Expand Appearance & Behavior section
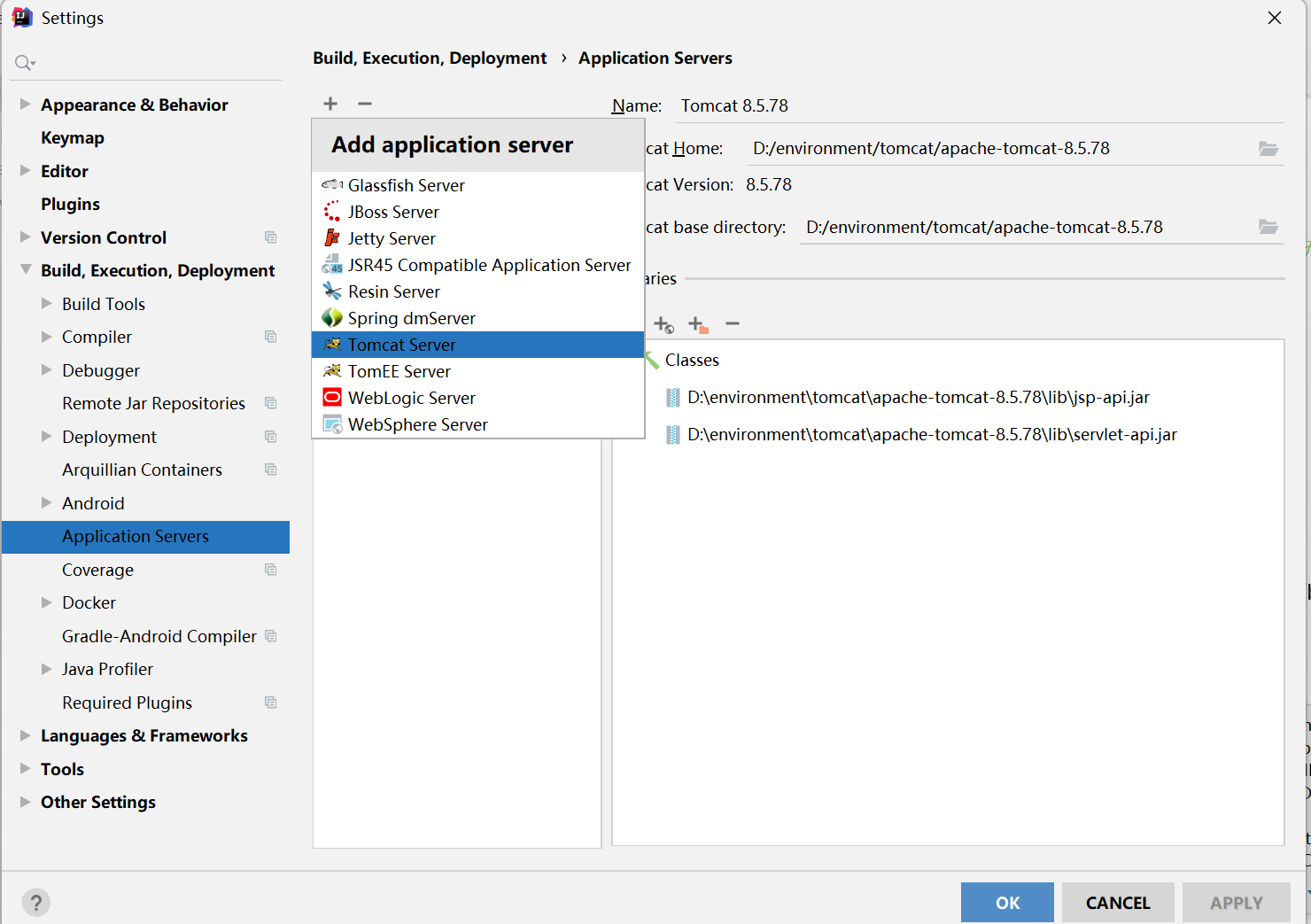The width and height of the screenshot is (1311, 924). pyautogui.click(x=25, y=105)
